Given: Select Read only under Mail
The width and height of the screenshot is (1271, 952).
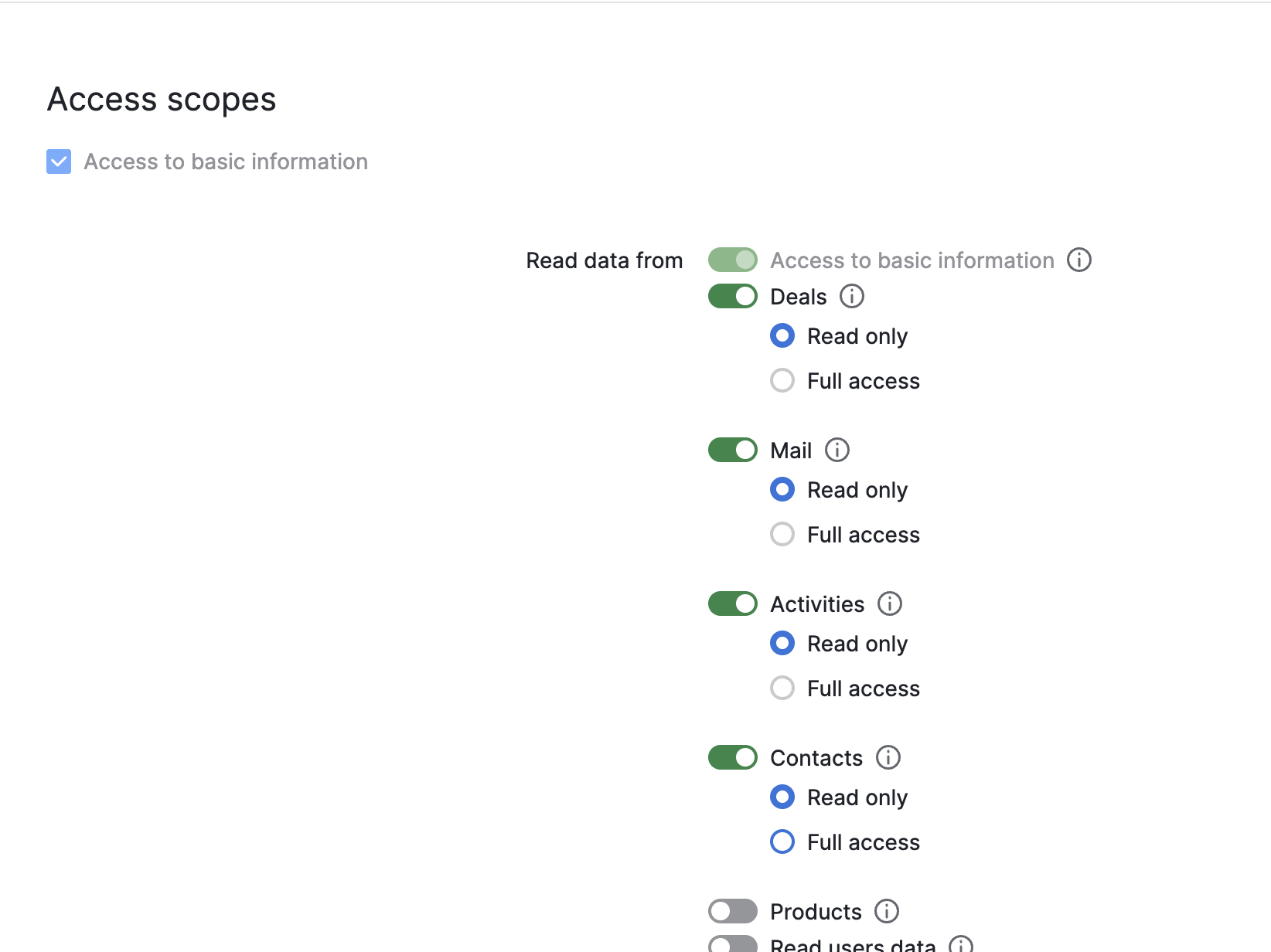Looking at the screenshot, I should click(782, 489).
